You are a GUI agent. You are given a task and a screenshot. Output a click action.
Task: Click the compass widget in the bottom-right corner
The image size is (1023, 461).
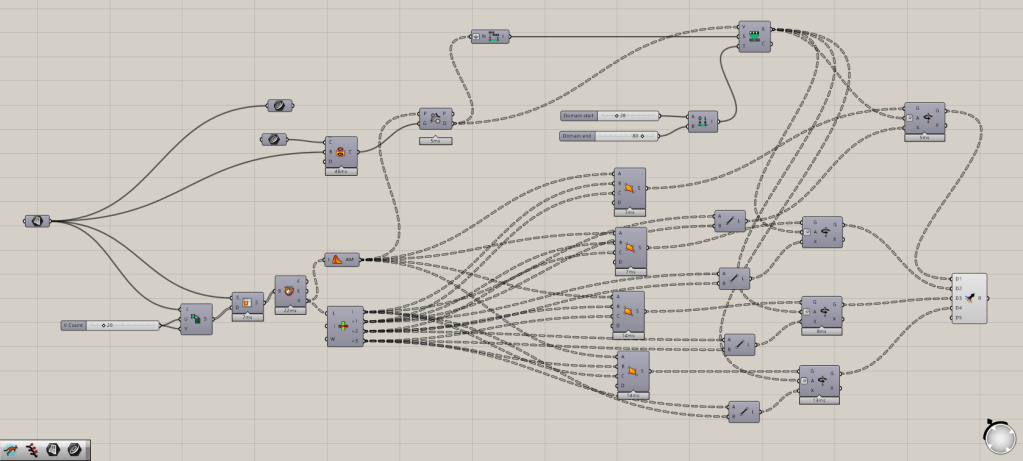[x=998, y=436]
